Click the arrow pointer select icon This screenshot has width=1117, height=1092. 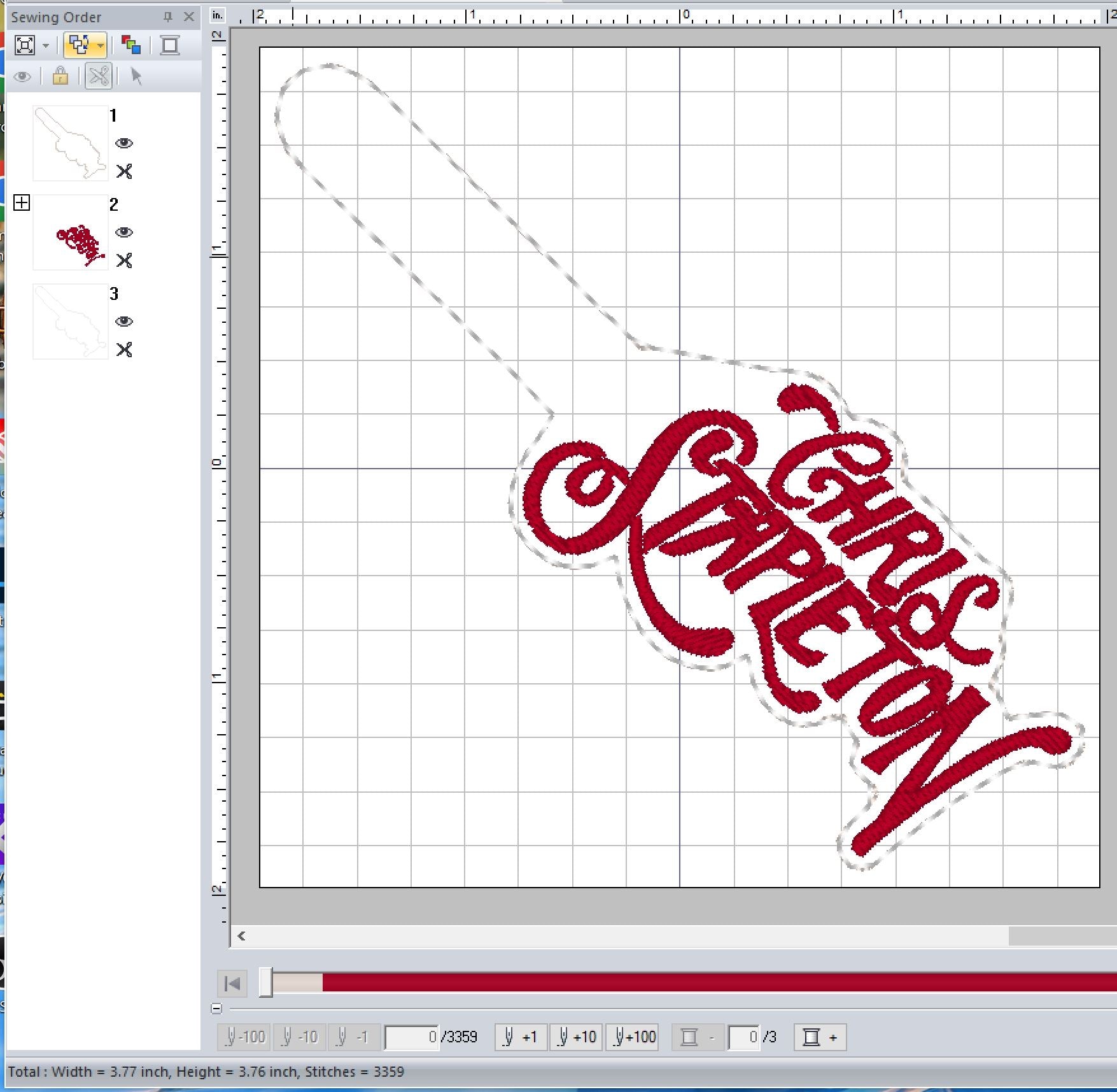coord(136,77)
